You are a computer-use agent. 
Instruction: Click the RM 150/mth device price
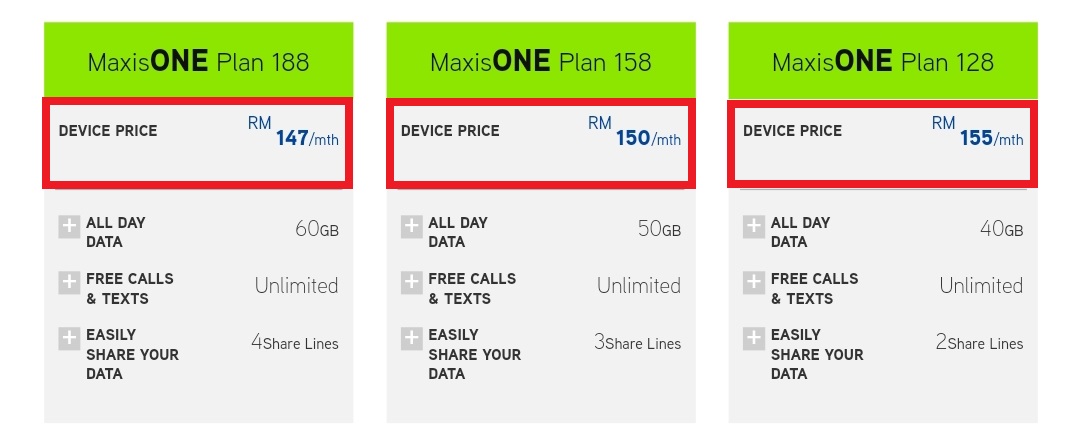coord(635,135)
